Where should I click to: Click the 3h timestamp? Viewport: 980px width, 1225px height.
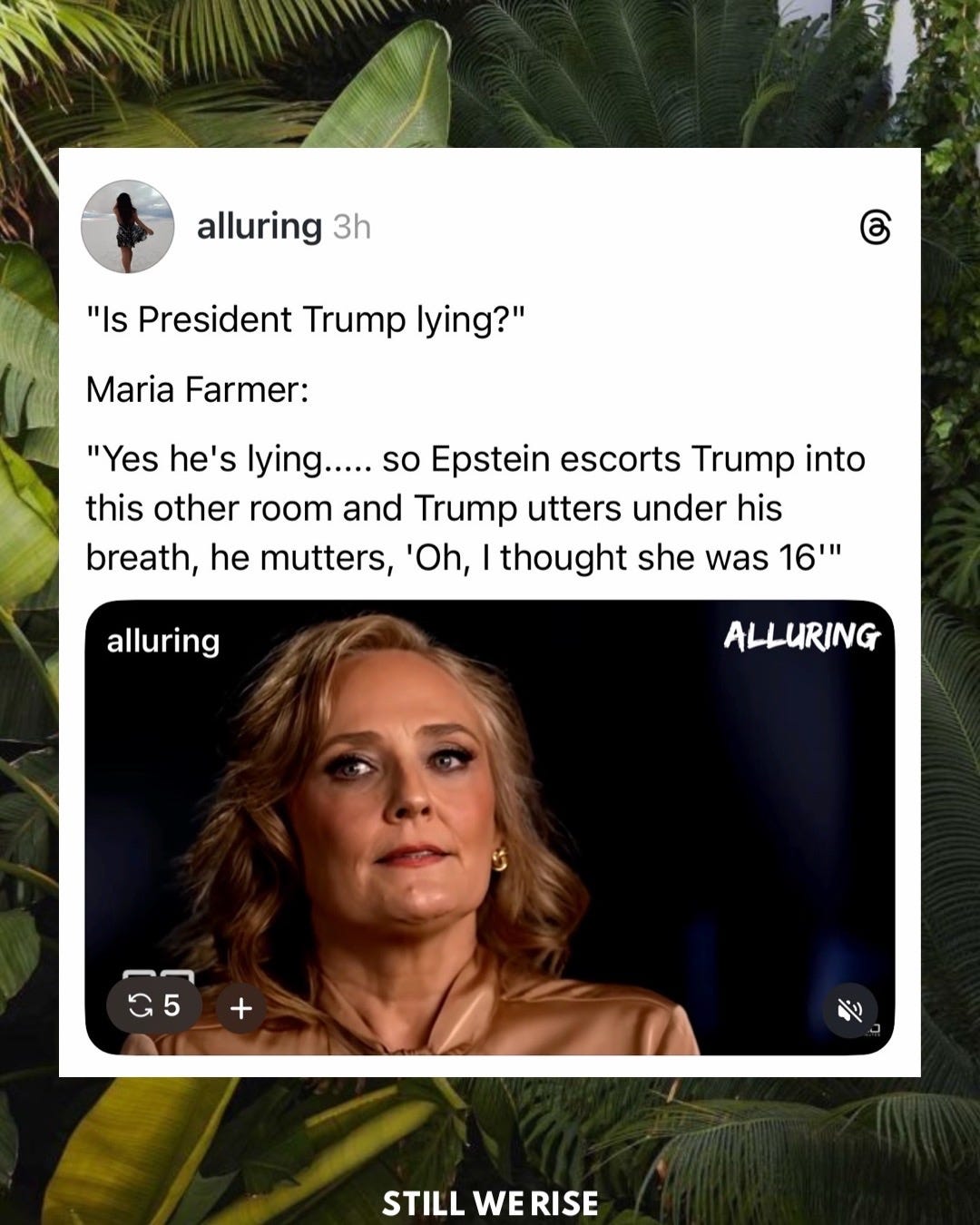(352, 227)
